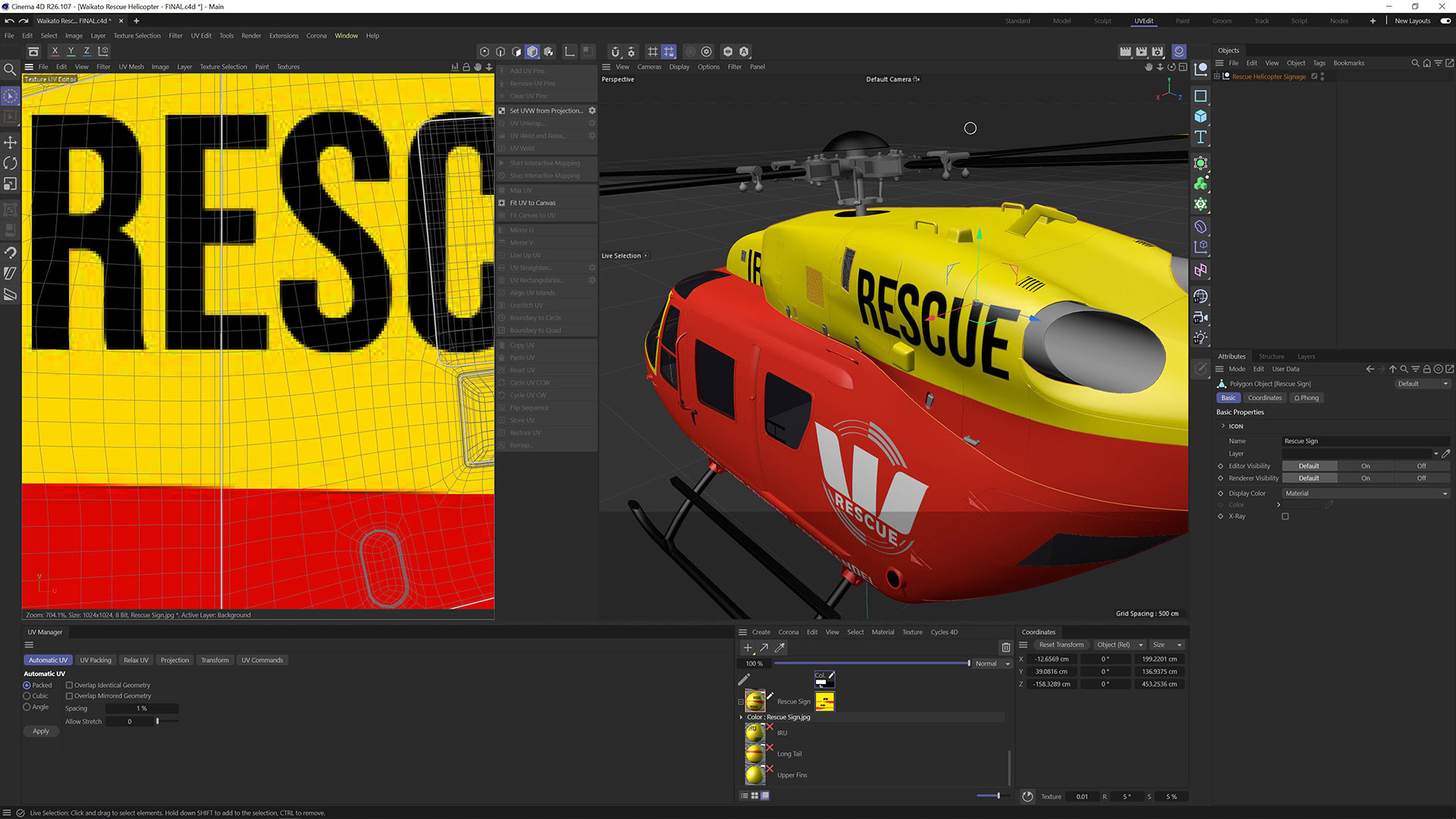Open the Layer field dropdown arrow

click(x=1436, y=453)
